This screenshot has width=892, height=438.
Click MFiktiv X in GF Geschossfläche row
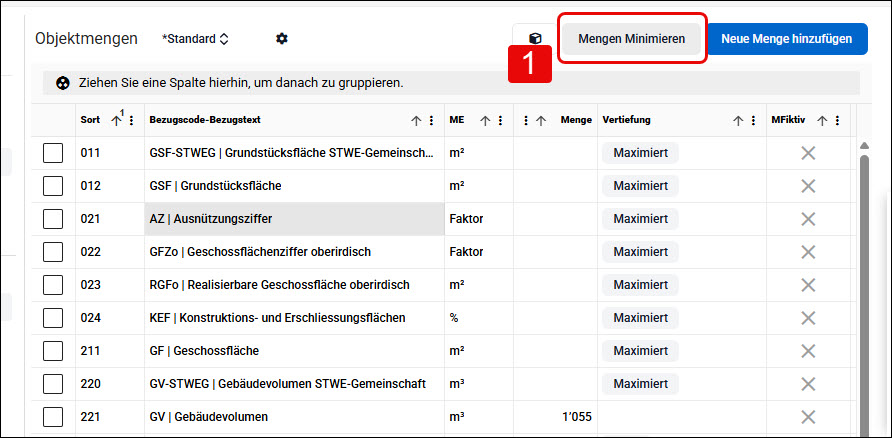click(808, 351)
